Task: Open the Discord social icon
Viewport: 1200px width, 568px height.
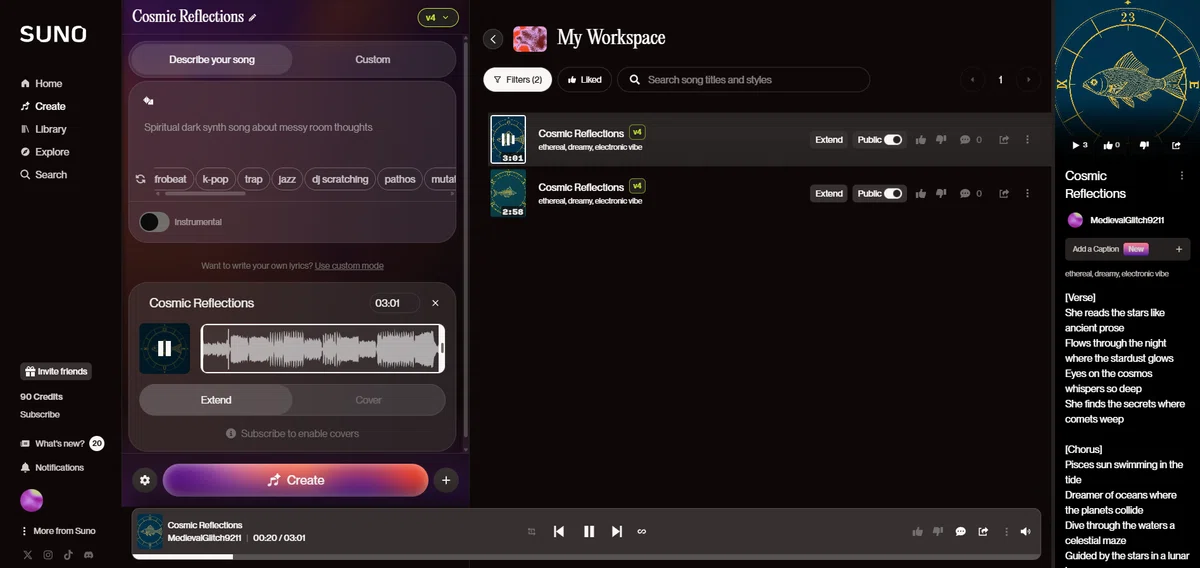Action: pos(89,554)
